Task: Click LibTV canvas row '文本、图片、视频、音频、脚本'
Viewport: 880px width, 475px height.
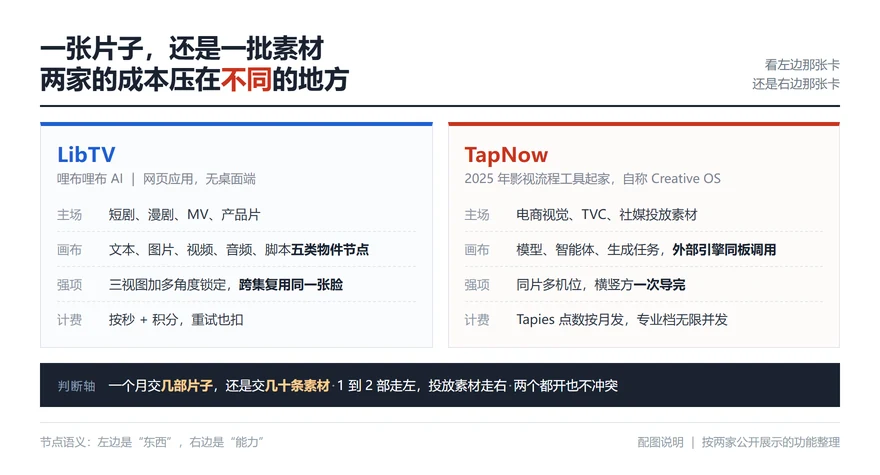Action: click(199, 250)
